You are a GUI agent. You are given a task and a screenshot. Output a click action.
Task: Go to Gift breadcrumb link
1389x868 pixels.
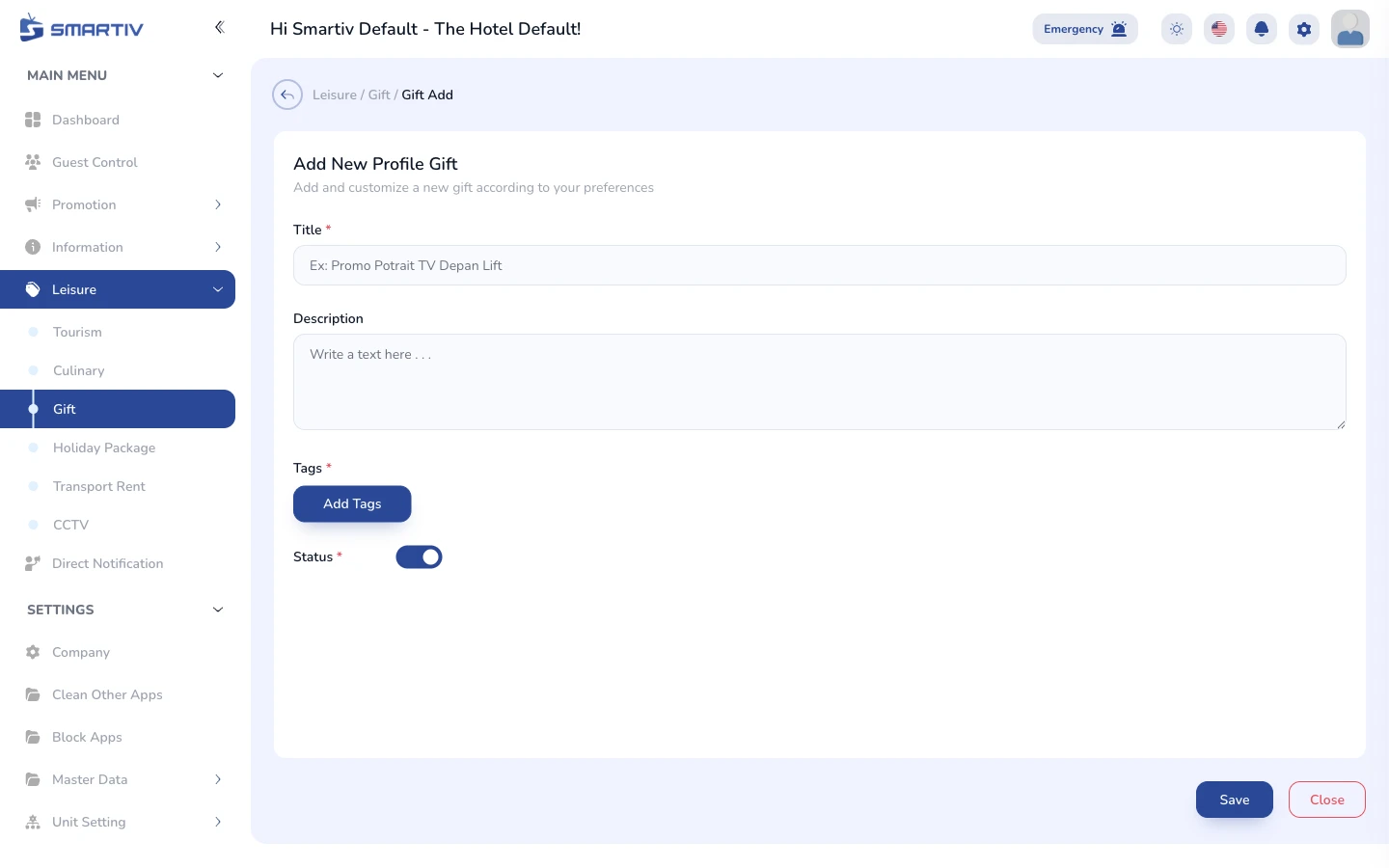[379, 95]
